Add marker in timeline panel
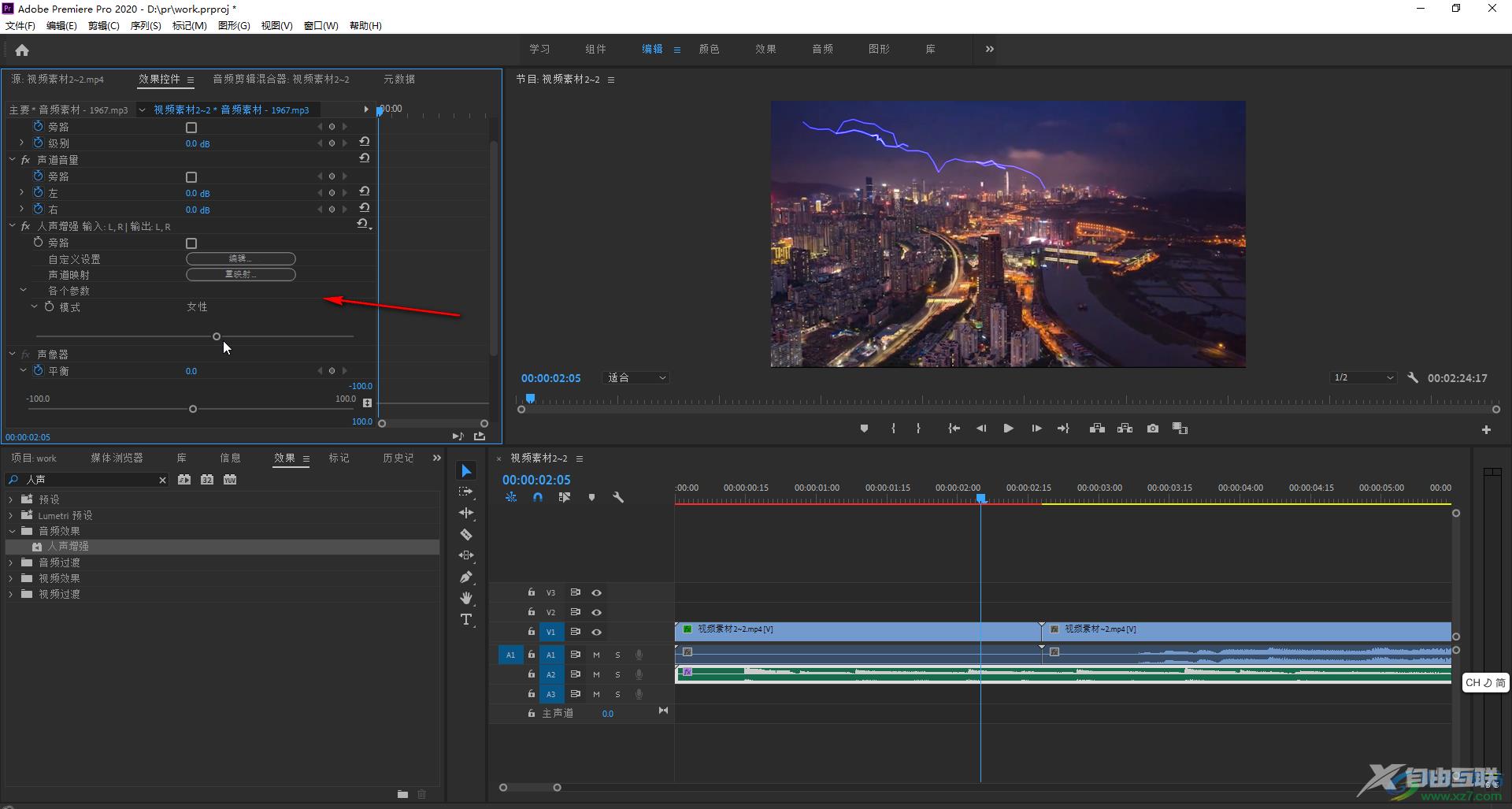The image size is (1512, 809). pyautogui.click(x=591, y=498)
